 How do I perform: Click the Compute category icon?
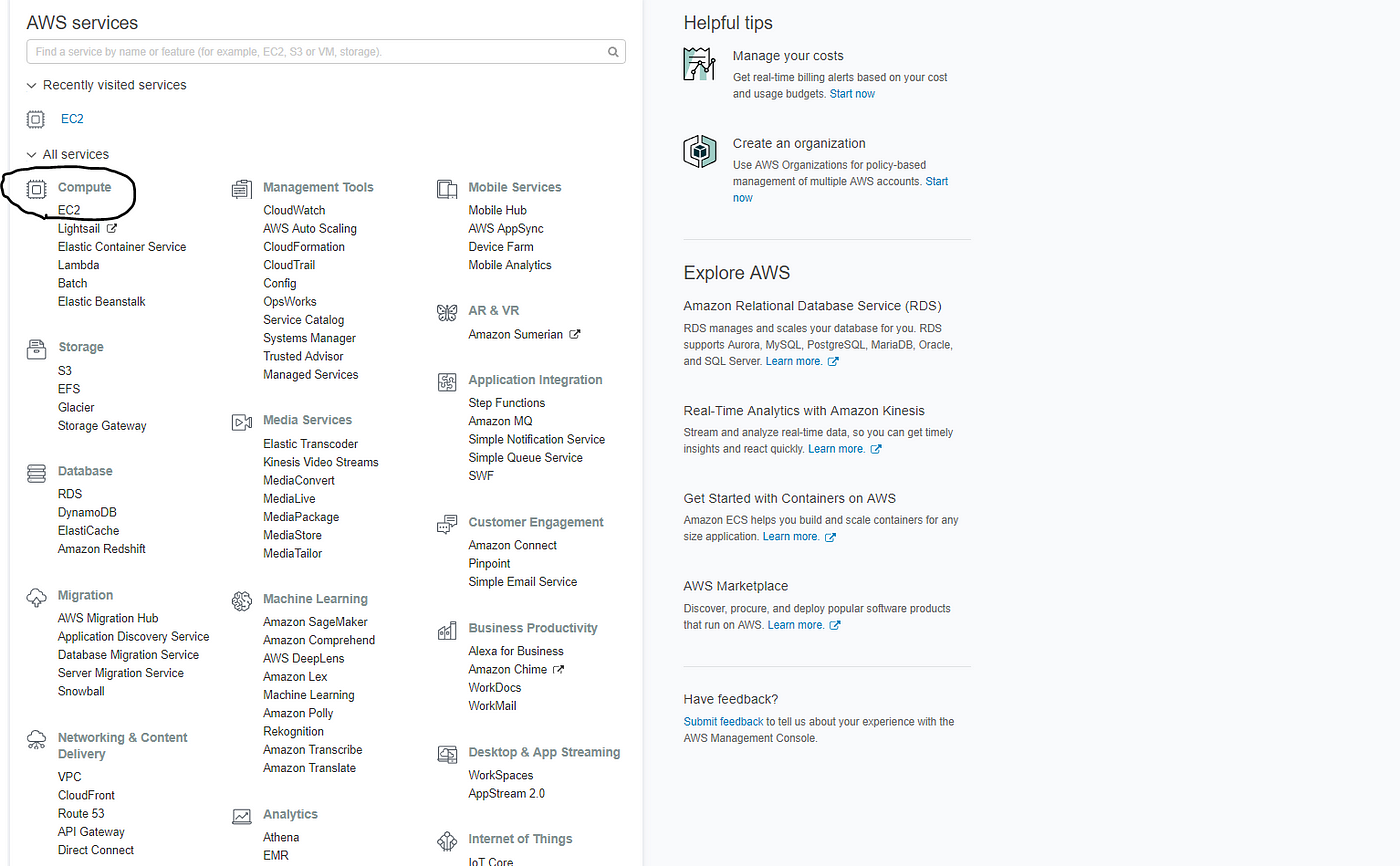pos(36,188)
